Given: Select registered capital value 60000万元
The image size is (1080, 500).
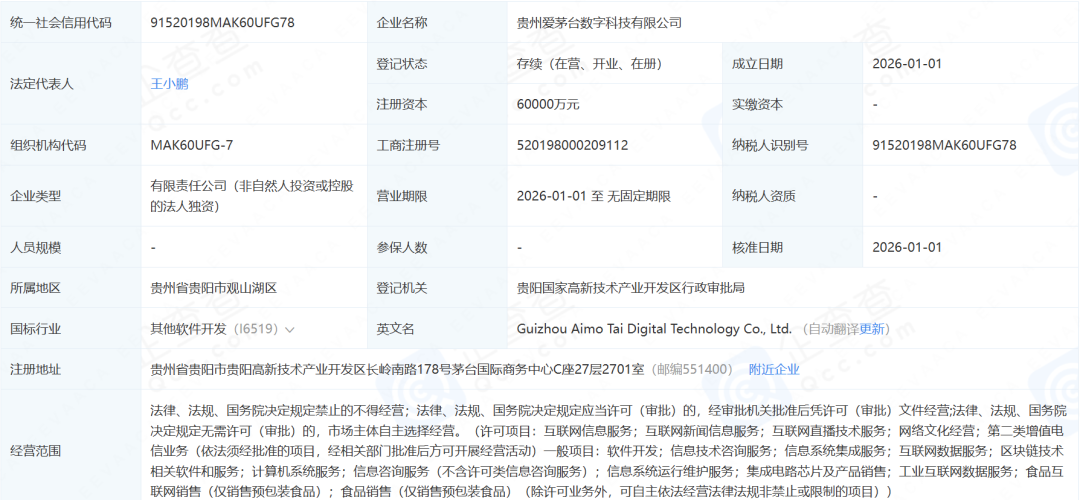Looking at the screenshot, I should click(x=548, y=105).
